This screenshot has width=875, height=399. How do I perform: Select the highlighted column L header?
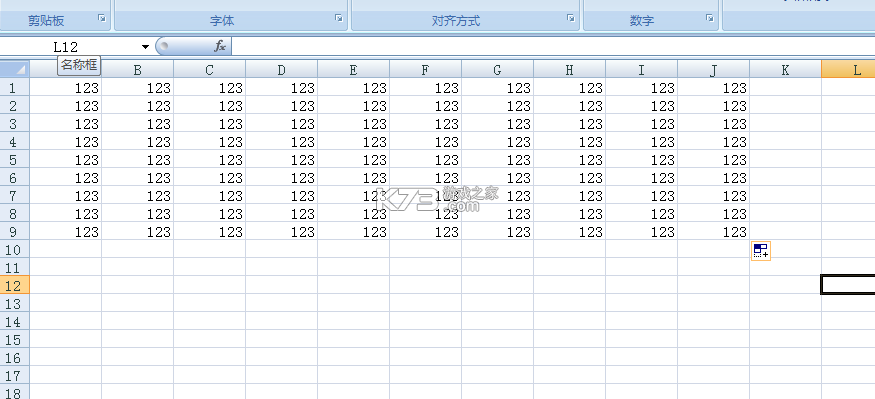coord(848,69)
